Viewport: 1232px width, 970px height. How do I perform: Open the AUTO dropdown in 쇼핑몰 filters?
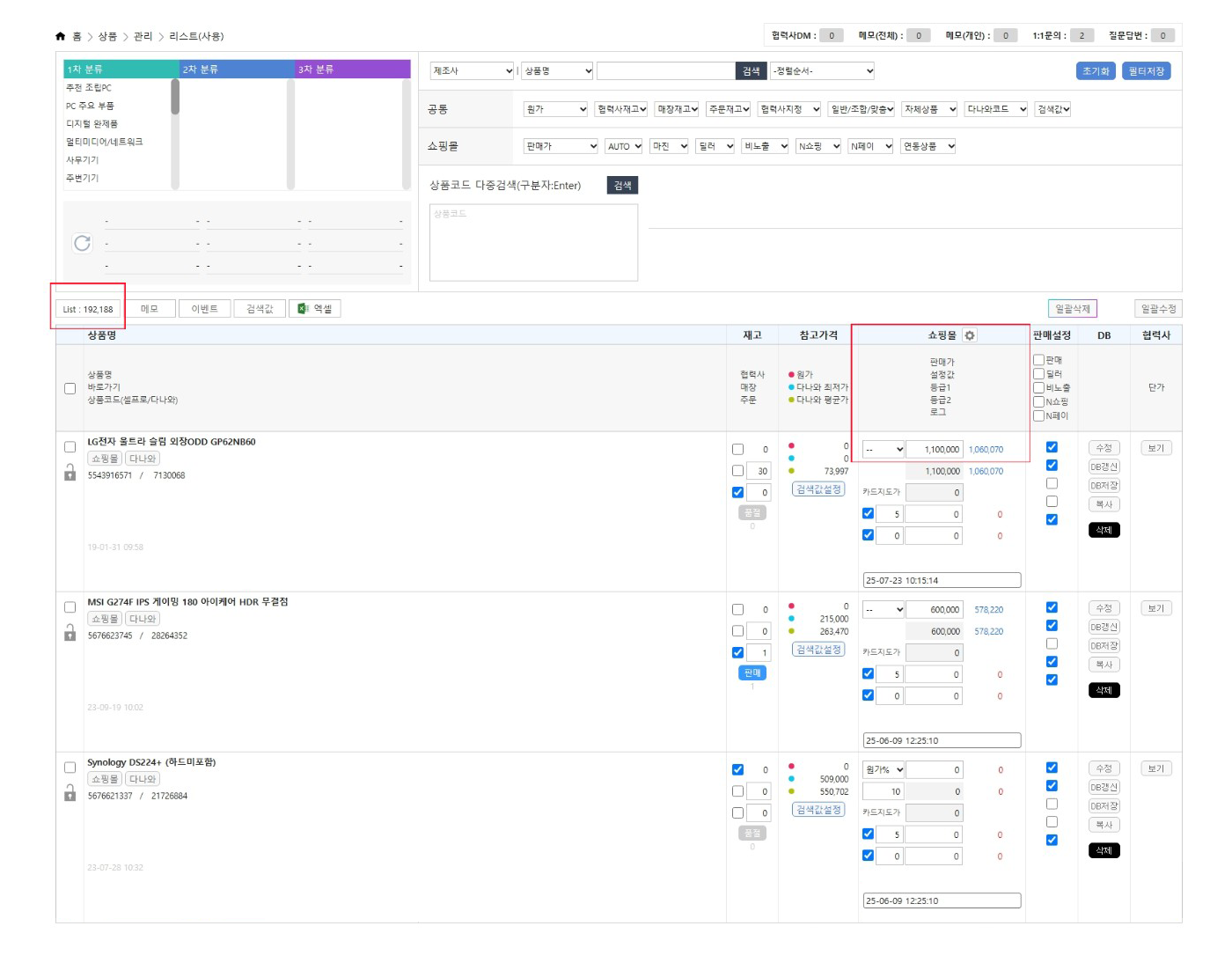click(x=624, y=146)
